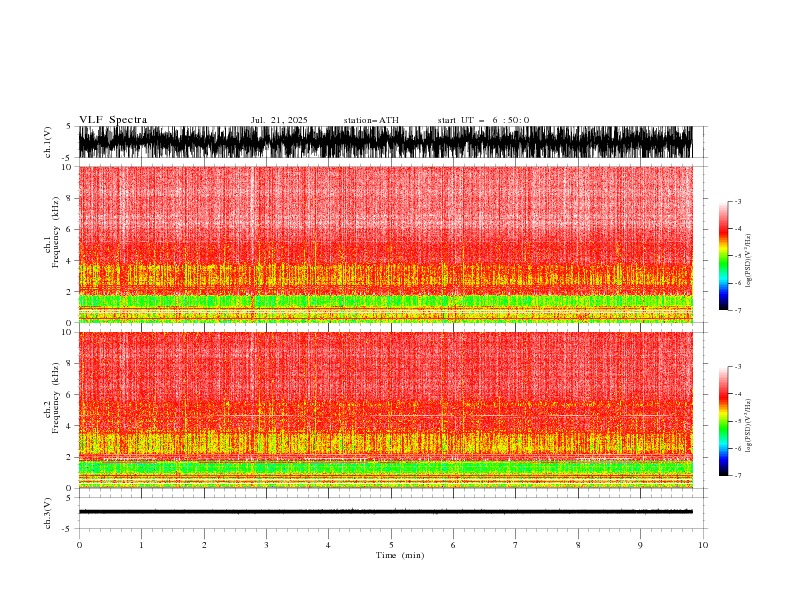Click the "VLF Spectra" title text
792x612 pixels.
pyautogui.click(x=113, y=120)
